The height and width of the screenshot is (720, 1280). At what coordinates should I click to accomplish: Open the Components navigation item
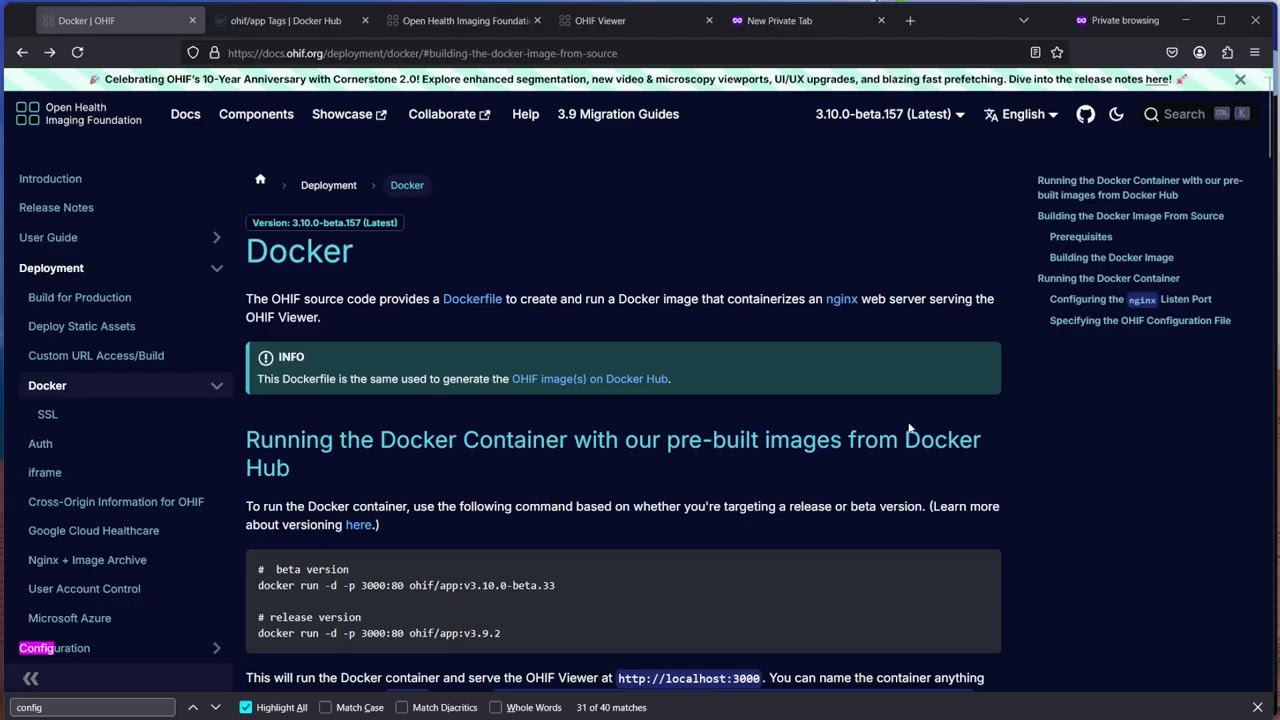pyautogui.click(x=256, y=114)
